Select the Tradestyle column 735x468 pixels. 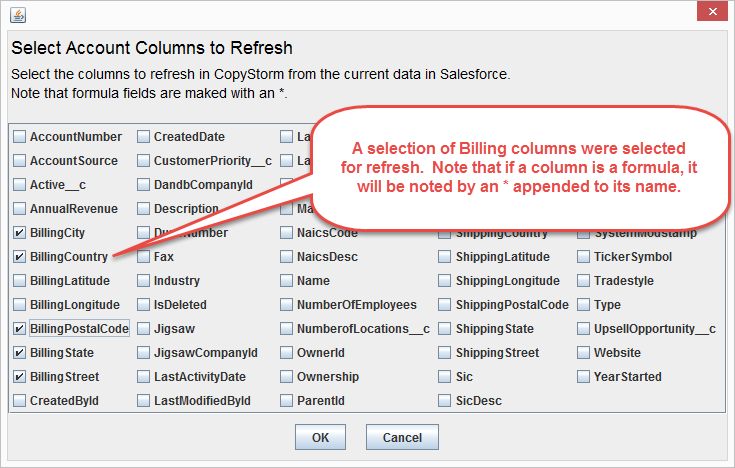(583, 280)
